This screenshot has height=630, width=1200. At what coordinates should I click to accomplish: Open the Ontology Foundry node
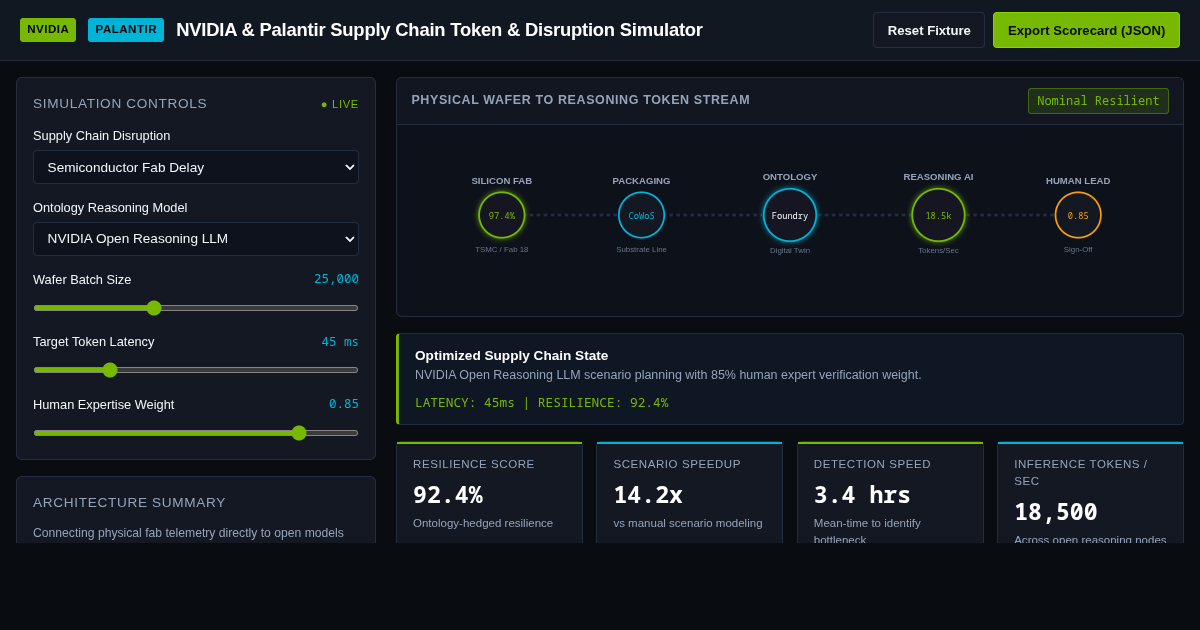[790, 215]
